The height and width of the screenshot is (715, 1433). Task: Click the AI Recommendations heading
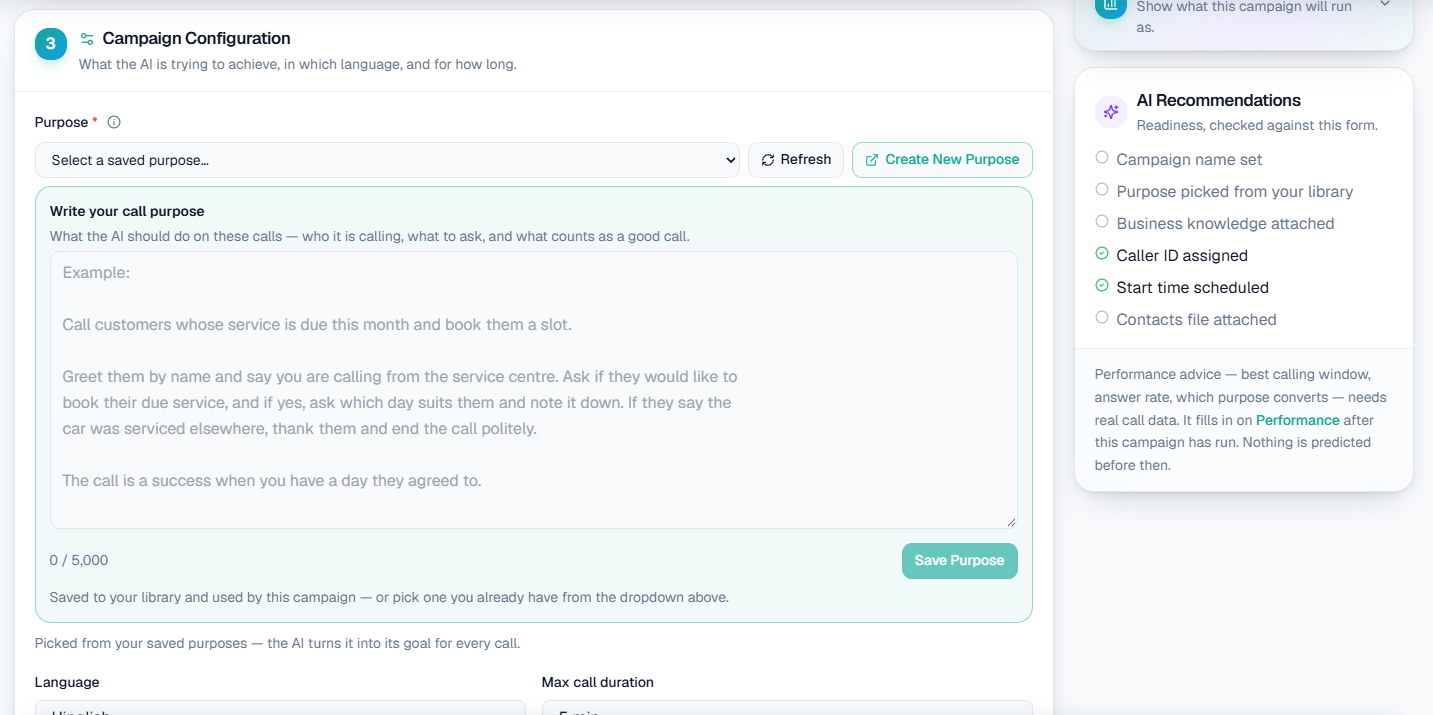coord(1218,101)
